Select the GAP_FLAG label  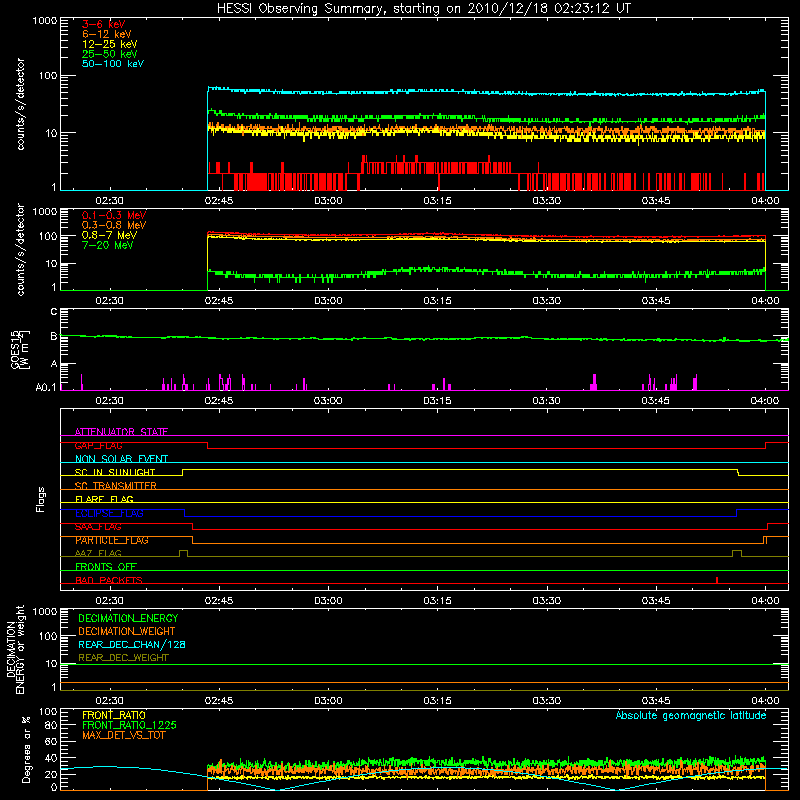pyautogui.click(x=98, y=445)
